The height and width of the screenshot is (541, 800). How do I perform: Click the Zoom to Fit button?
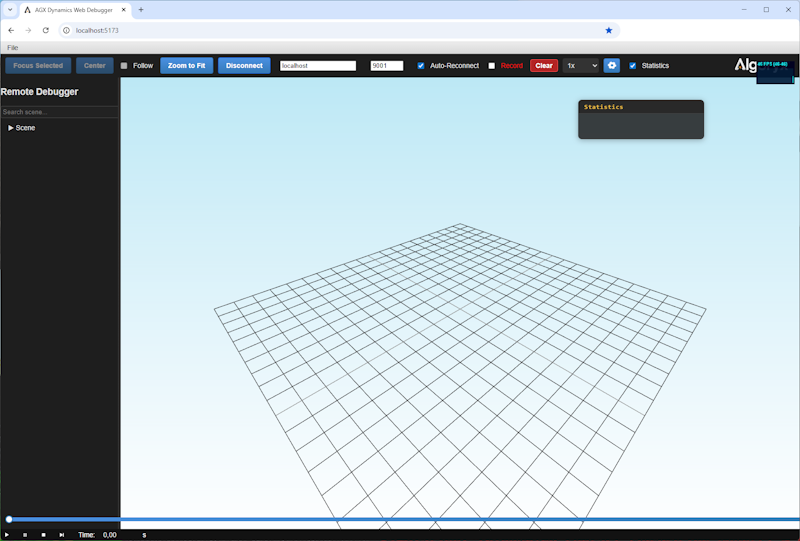point(186,65)
